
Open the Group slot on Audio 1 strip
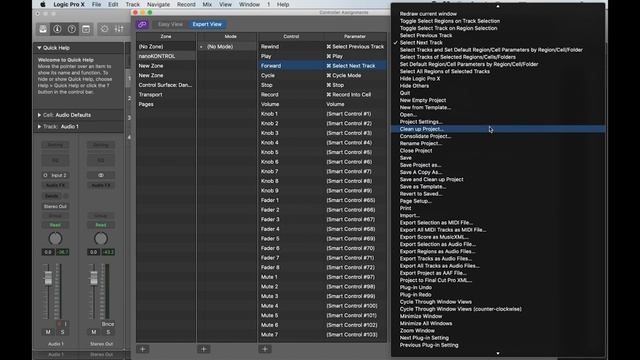click(55, 216)
